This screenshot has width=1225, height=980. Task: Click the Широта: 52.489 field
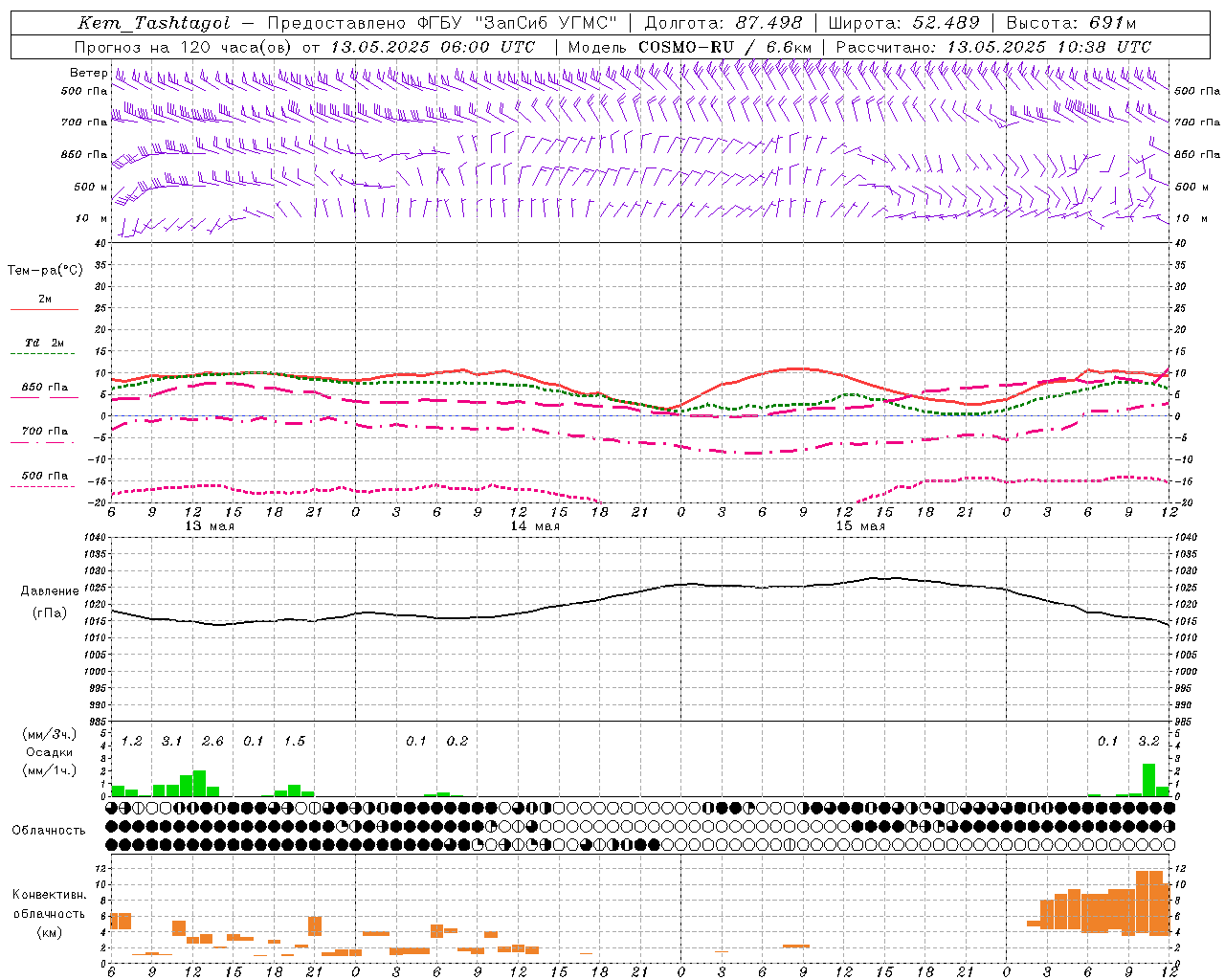pos(904,23)
